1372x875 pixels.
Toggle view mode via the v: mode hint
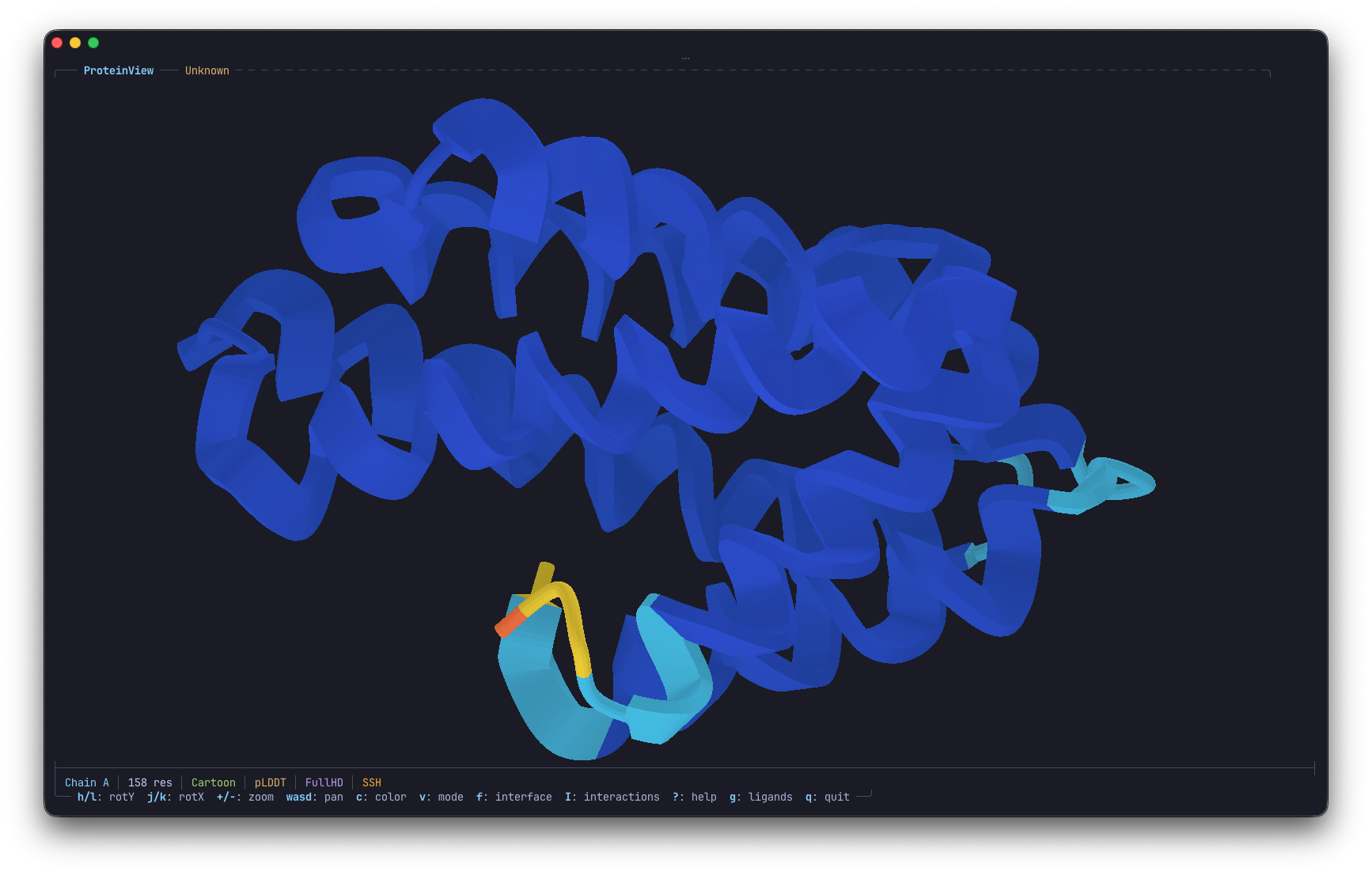click(441, 797)
